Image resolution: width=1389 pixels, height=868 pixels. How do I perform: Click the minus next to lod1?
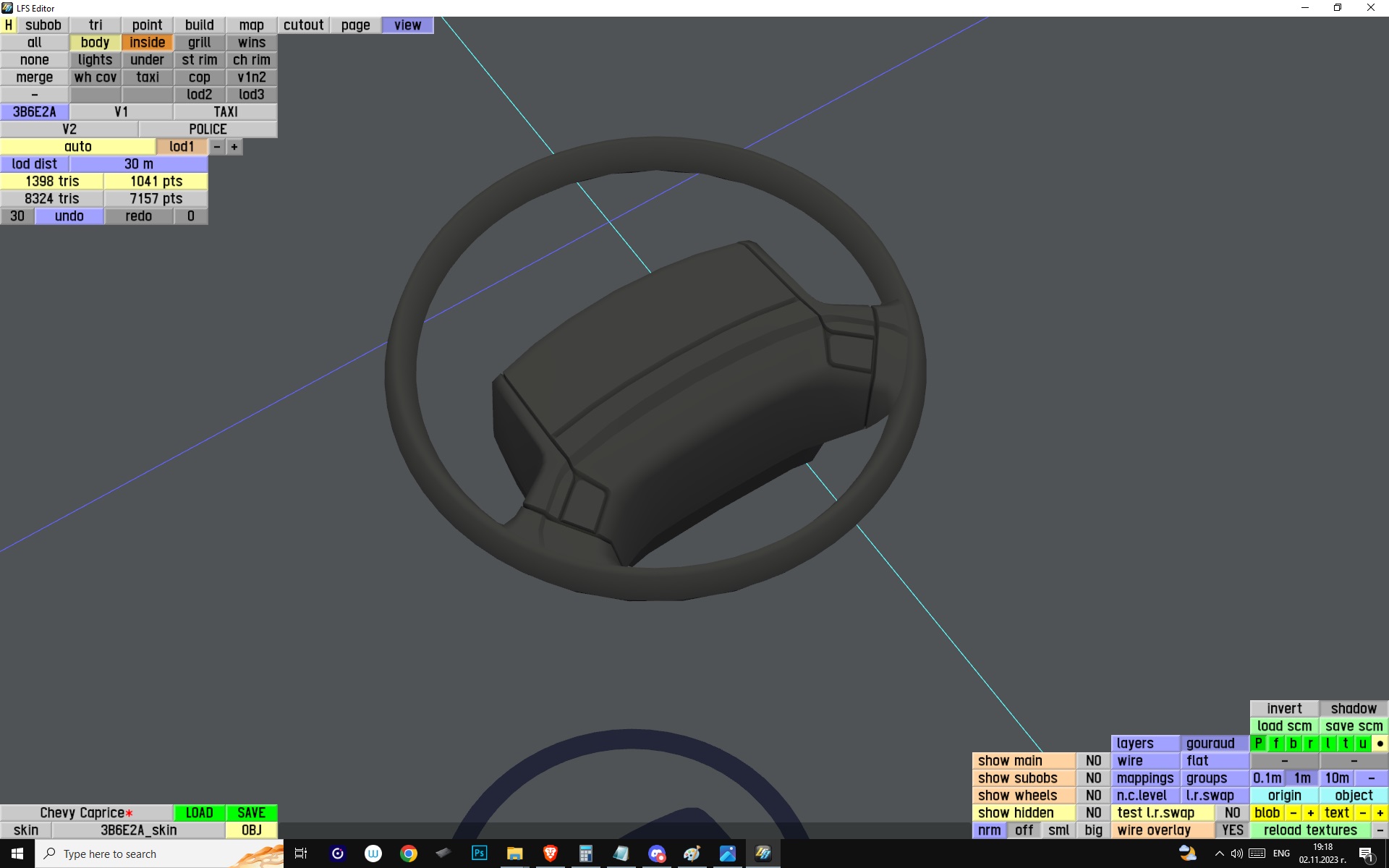point(217,147)
